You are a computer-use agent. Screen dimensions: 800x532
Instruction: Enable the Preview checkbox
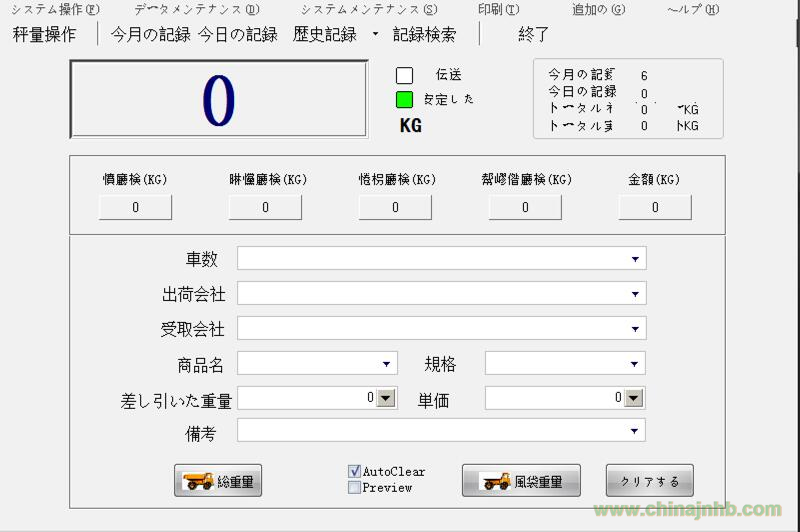[354, 487]
